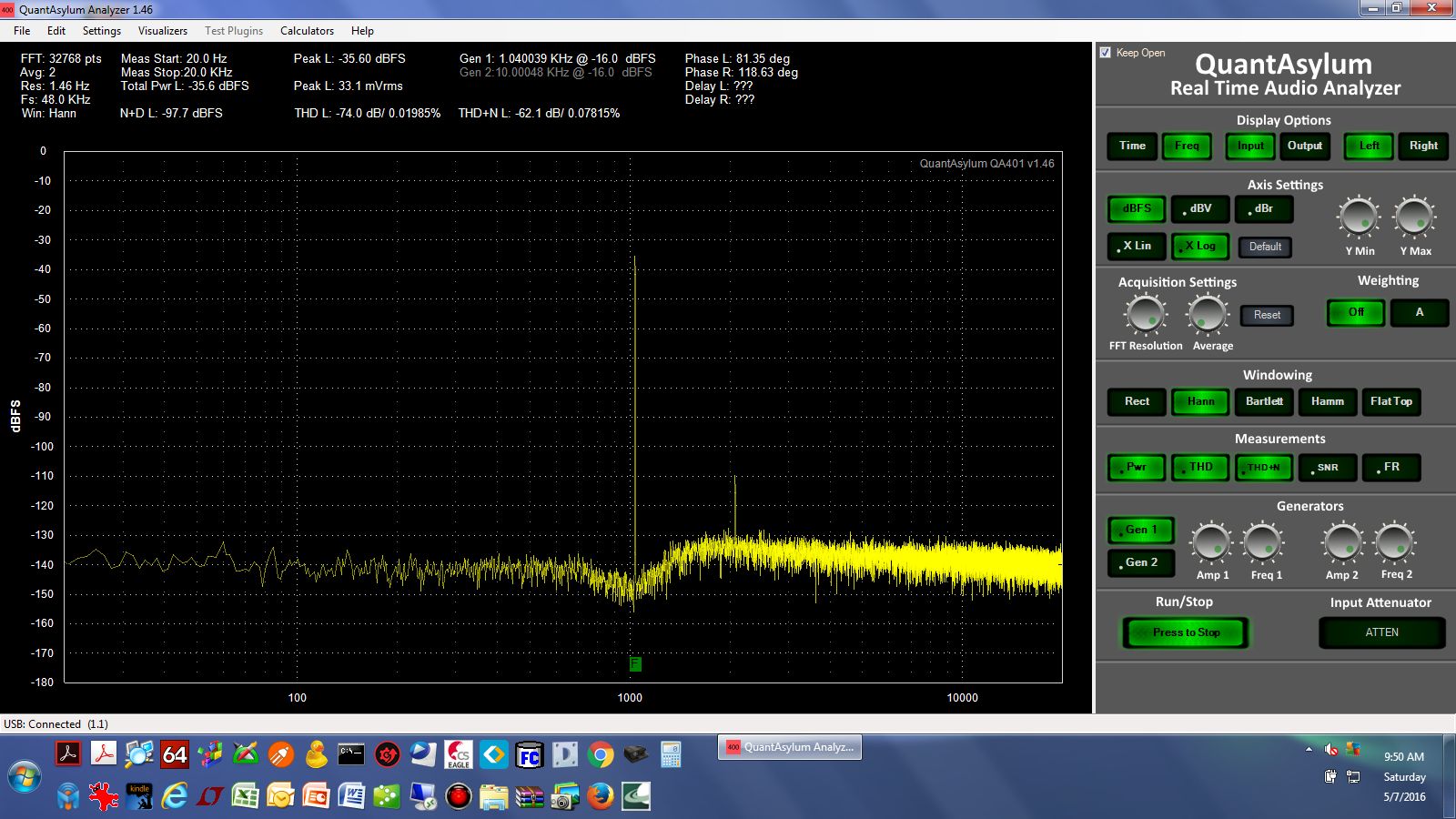Select the Hamm window function

tap(1328, 402)
